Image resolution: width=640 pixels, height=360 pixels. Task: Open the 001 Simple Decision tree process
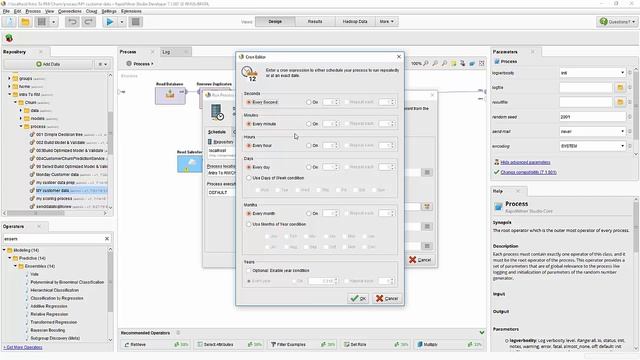tap(59, 134)
